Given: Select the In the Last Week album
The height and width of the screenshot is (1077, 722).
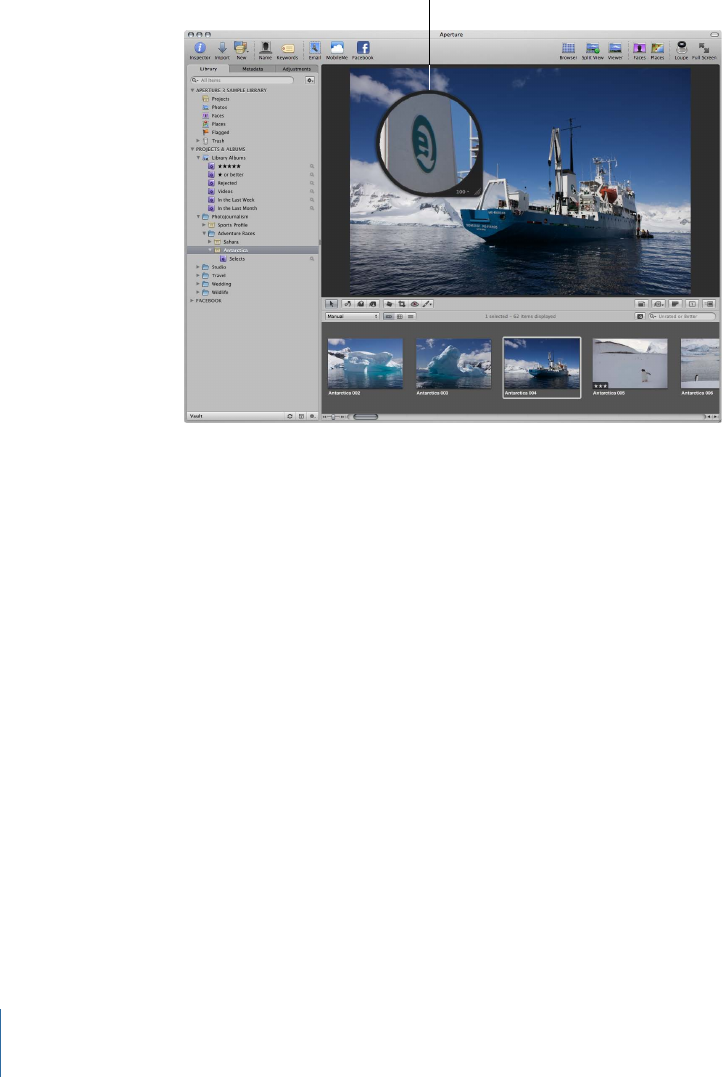Looking at the screenshot, I should coord(236,199).
